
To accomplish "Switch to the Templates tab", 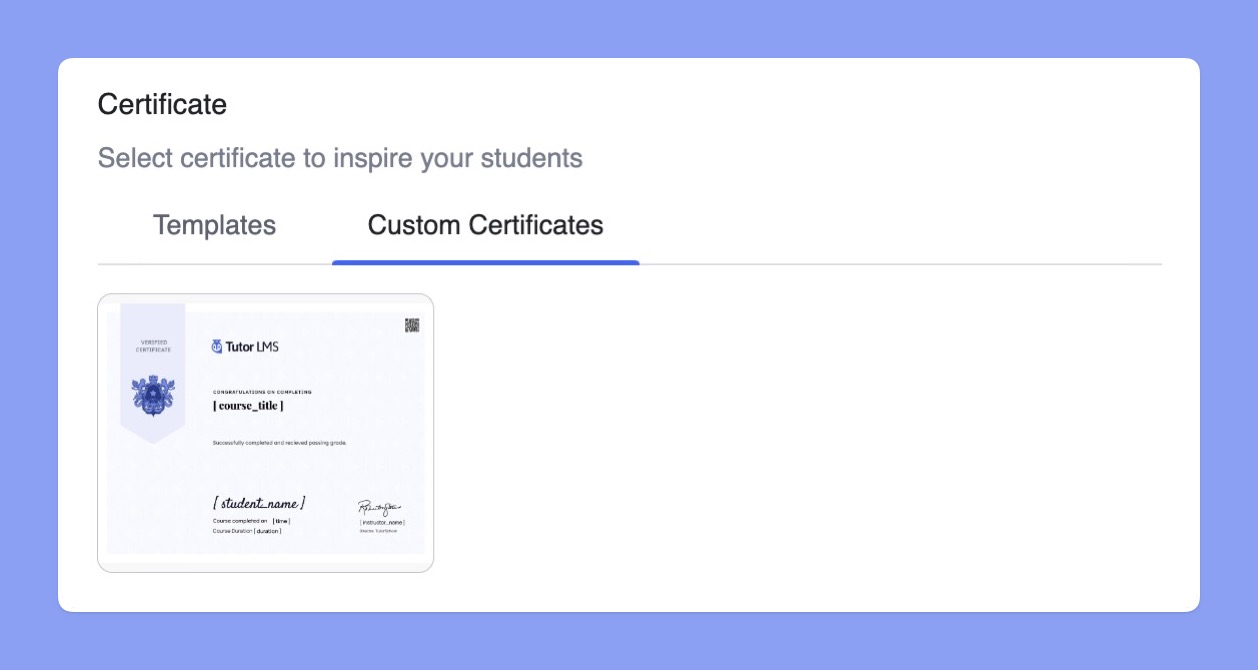I will click(214, 225).
